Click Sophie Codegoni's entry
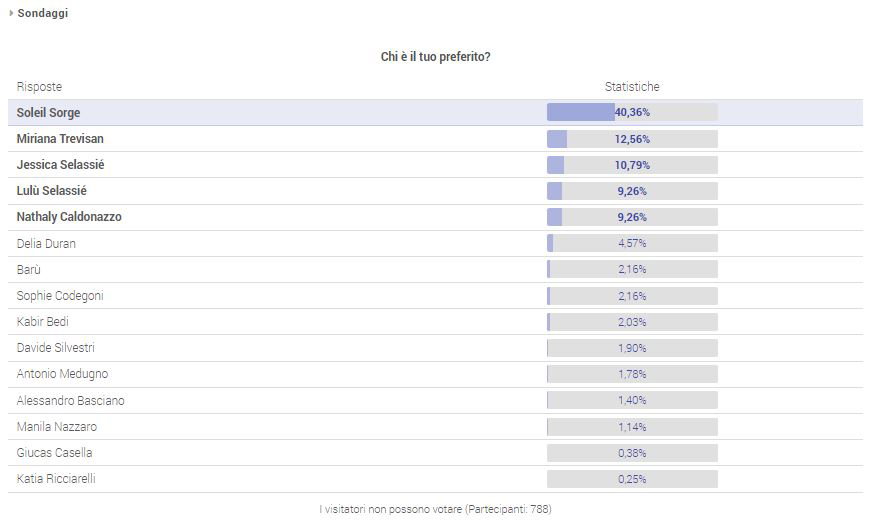This screenshot has width=870, height=521. 60,296
